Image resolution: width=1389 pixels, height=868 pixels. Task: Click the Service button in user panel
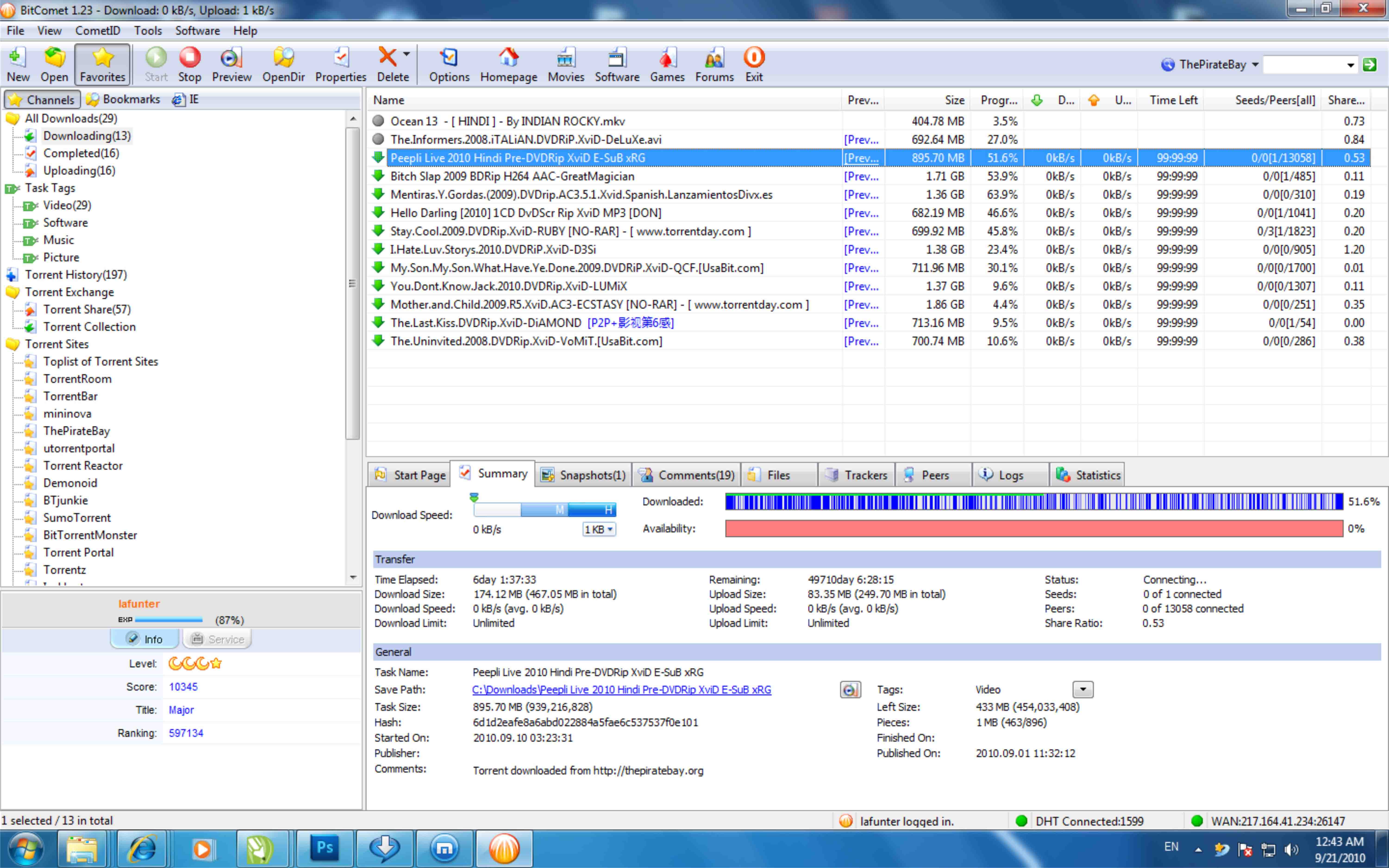217,639
